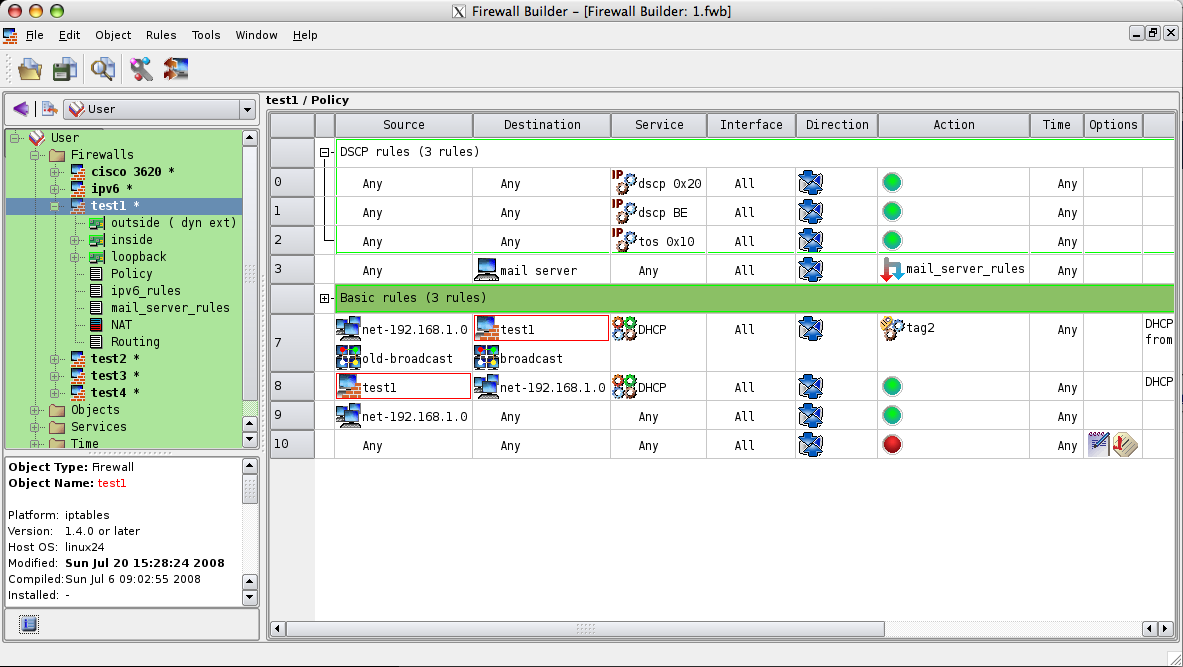Click the Destination column header
The height and width of the screenshot is (667, 1183).
542,125
